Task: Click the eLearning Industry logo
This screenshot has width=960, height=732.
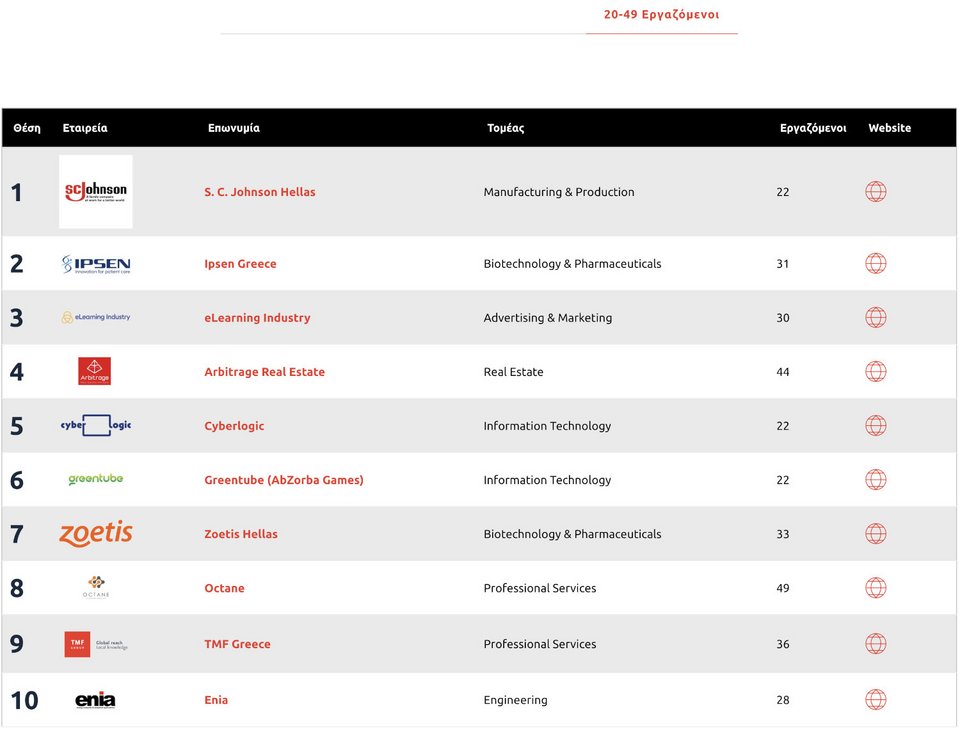Action: click(96, 317)
